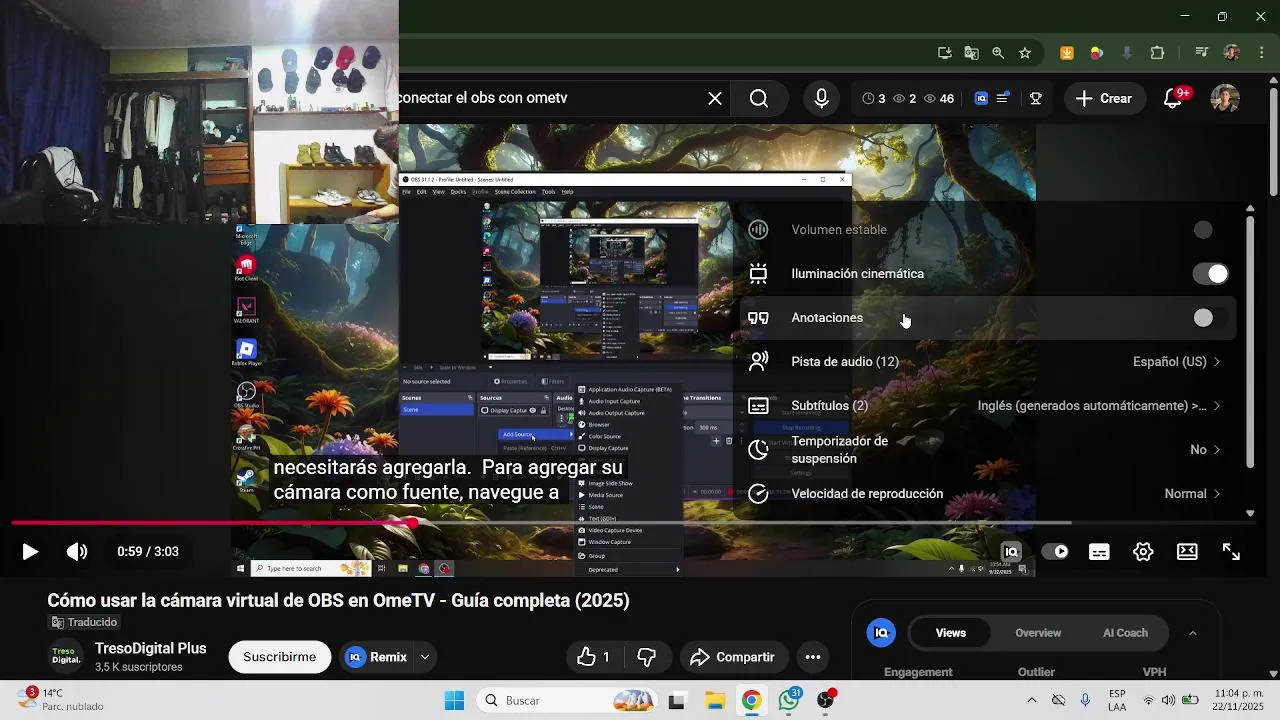Select the Views tab in vidIQ panel

click(951, 633)
